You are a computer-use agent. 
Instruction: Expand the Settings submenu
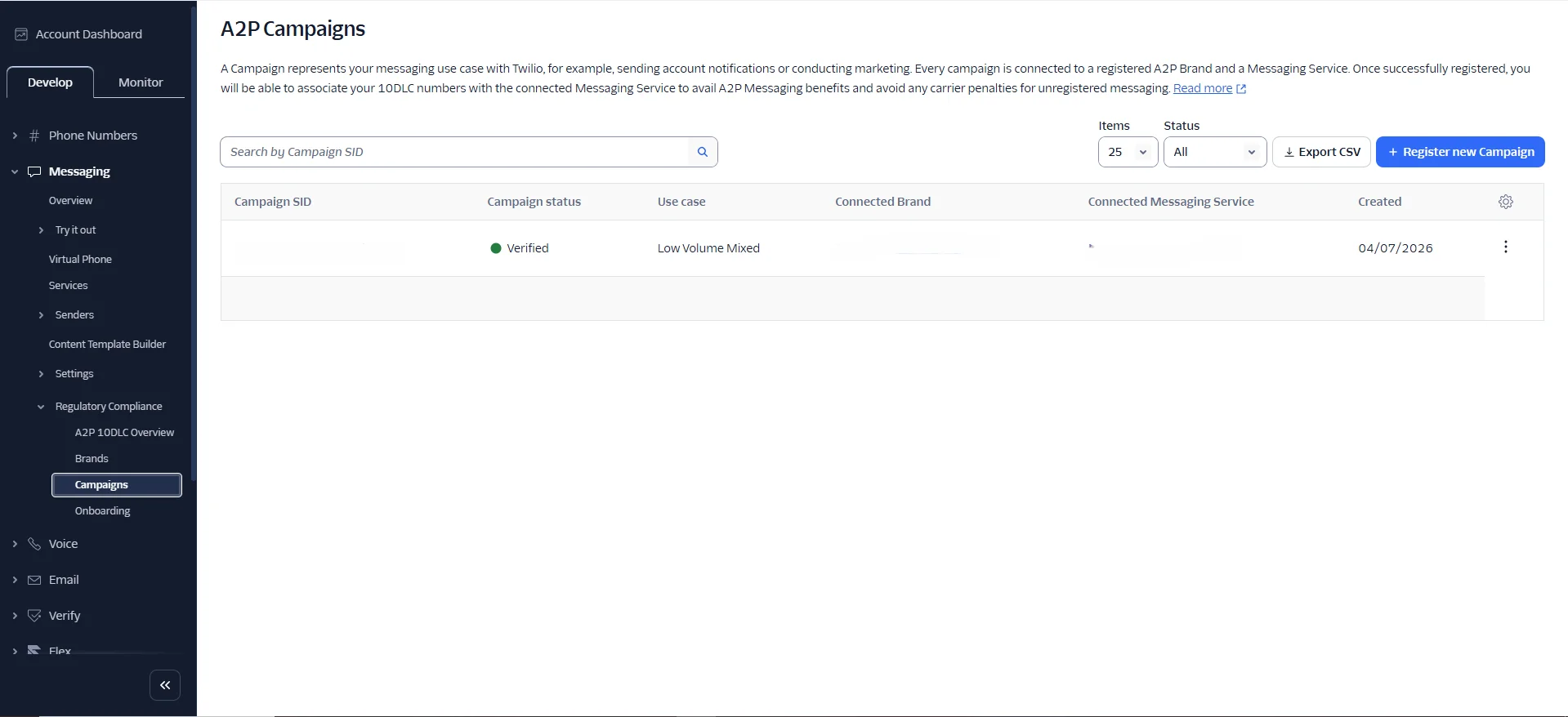(41, 374)
